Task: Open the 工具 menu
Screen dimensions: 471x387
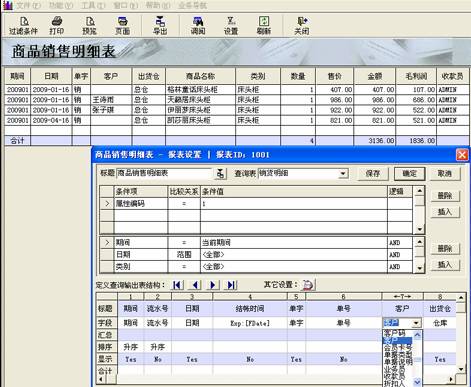Action: pyautogui.click(x=93, y=5)
